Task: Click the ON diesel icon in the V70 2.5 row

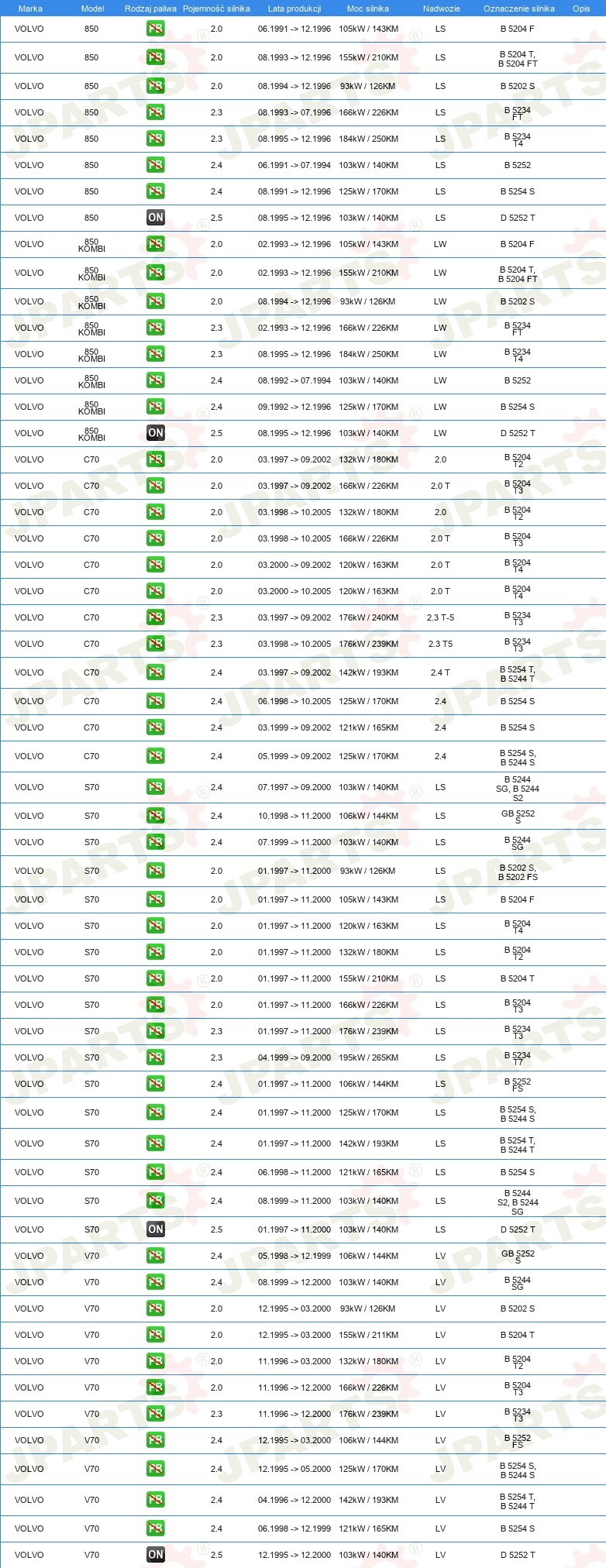Action: [156, 1555]
